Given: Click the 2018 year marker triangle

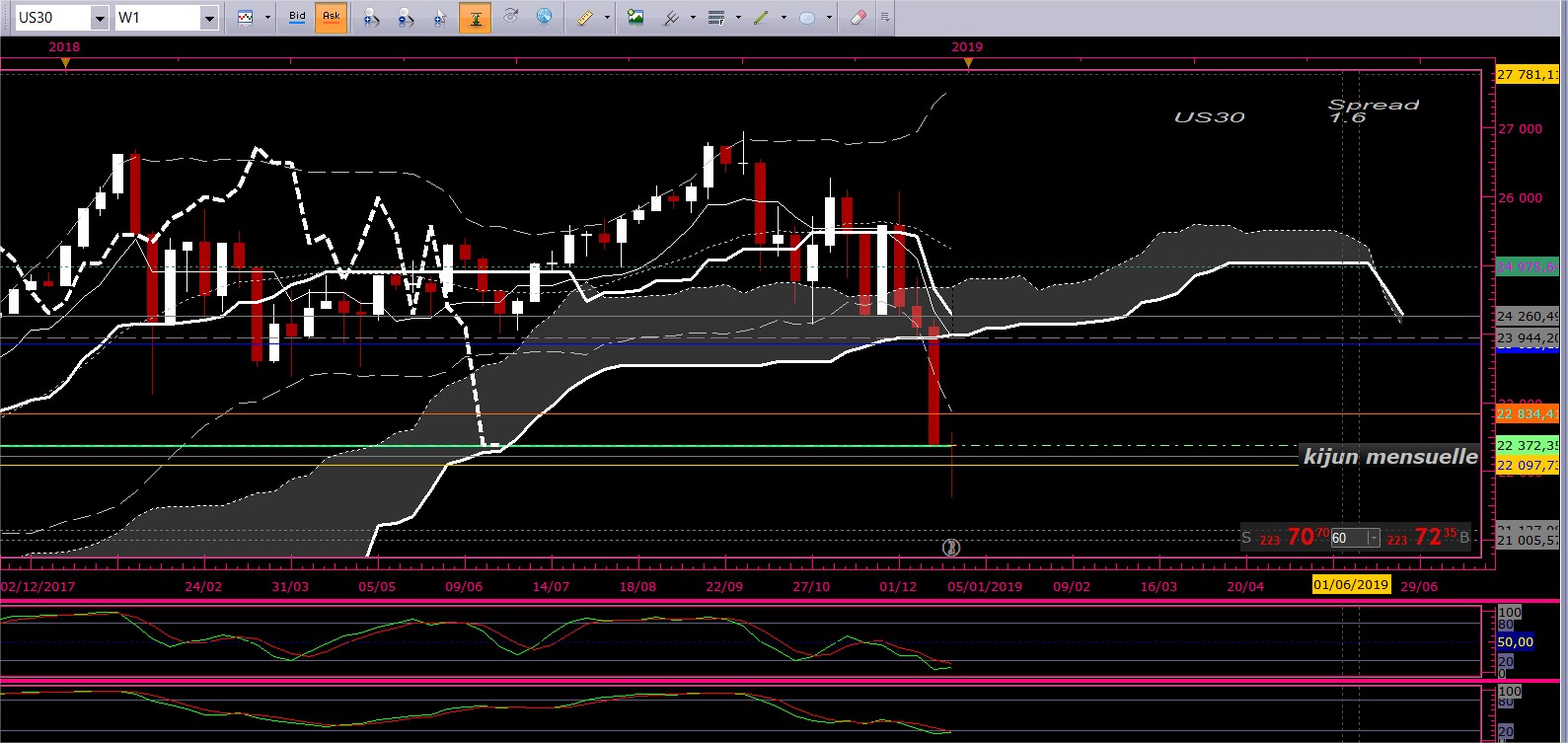Looking at the screenshot, I should (x=65, y=63).
